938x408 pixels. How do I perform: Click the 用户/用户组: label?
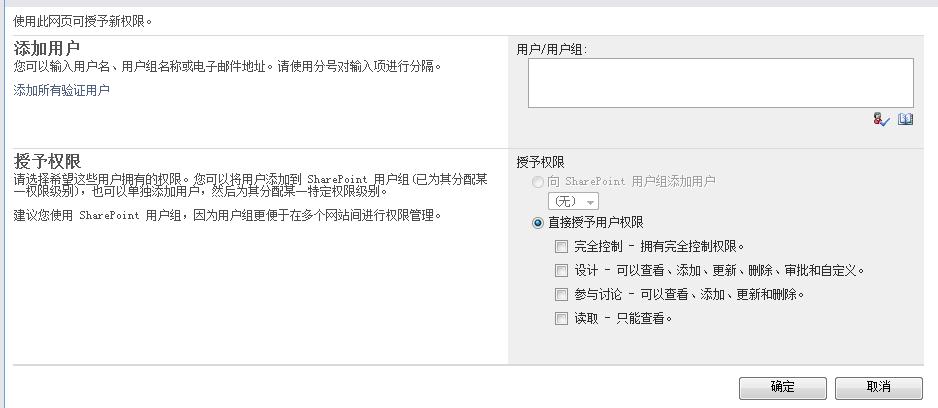tap(552, 50)
